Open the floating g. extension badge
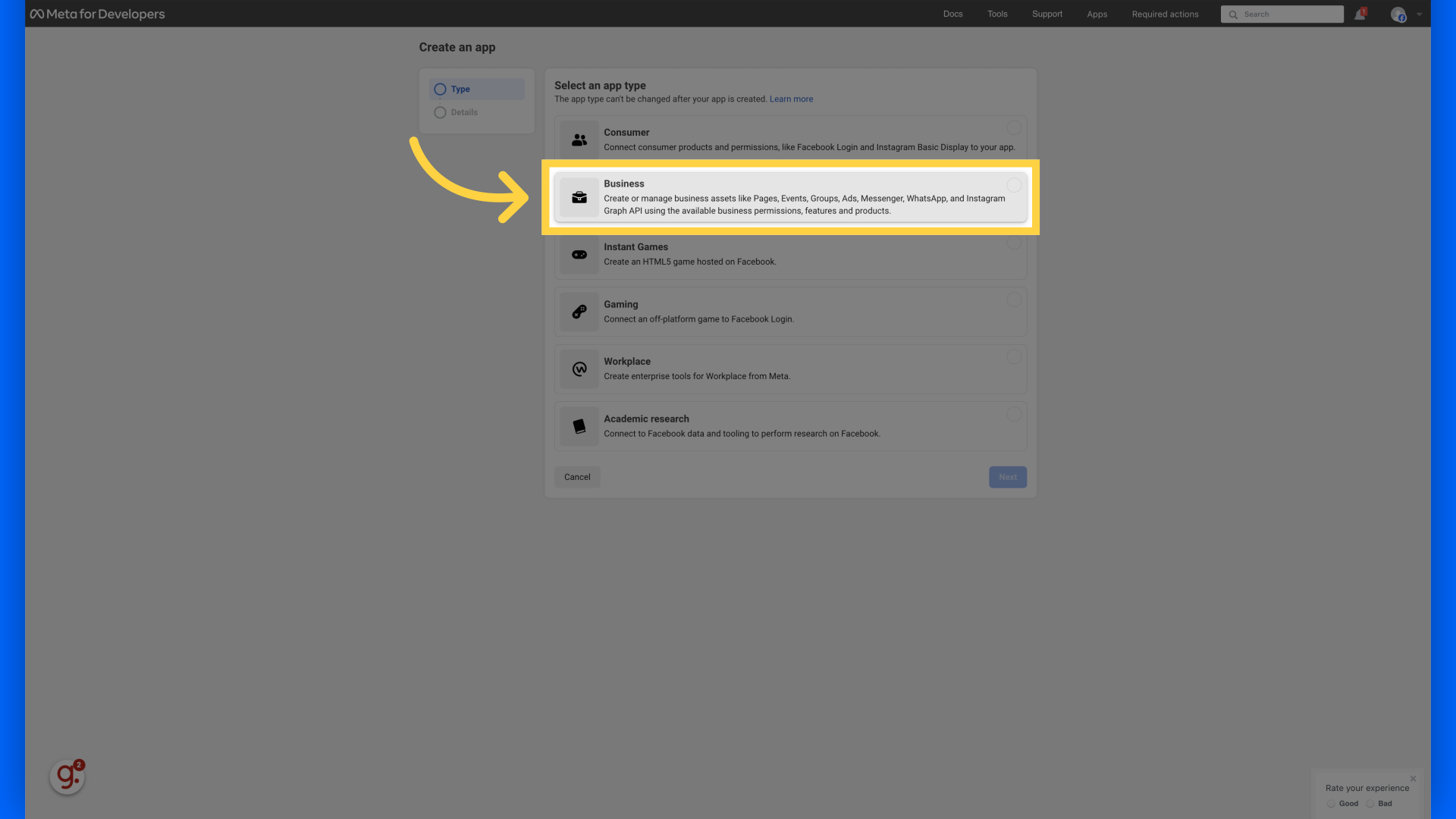This screenshot has height=819, width=1456. coord(67,777)
